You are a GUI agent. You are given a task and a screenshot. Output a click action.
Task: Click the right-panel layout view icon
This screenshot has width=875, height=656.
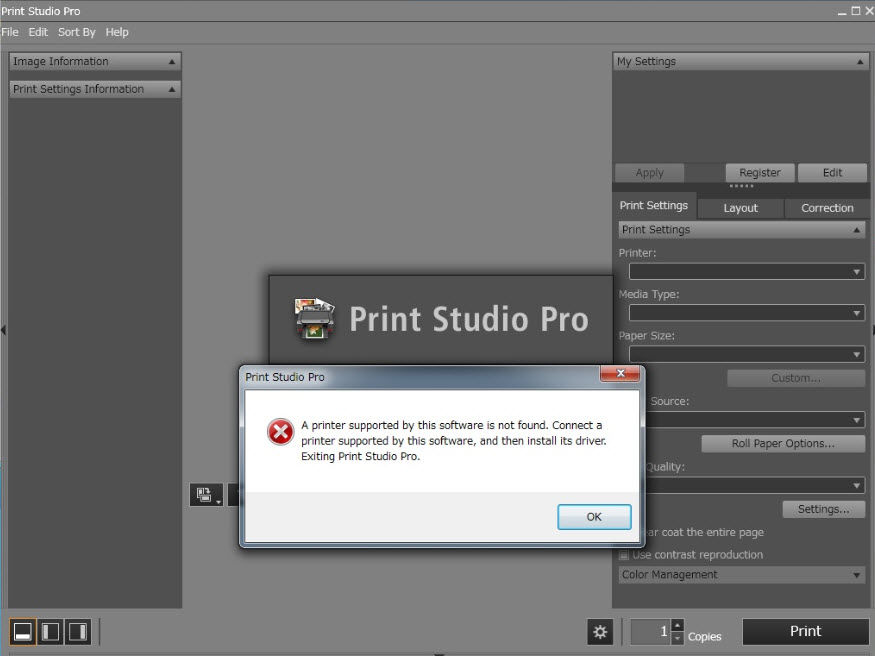point(77,631)
